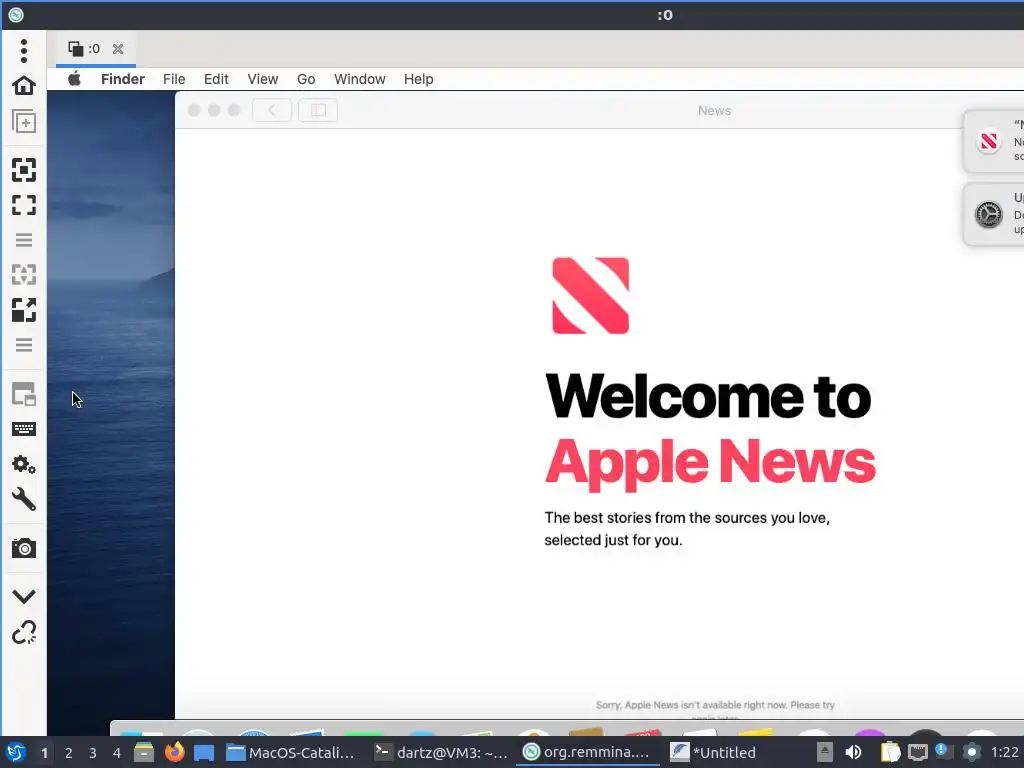Launch Firefox from taskbar
1024x768 pixels.
[174, 752]
